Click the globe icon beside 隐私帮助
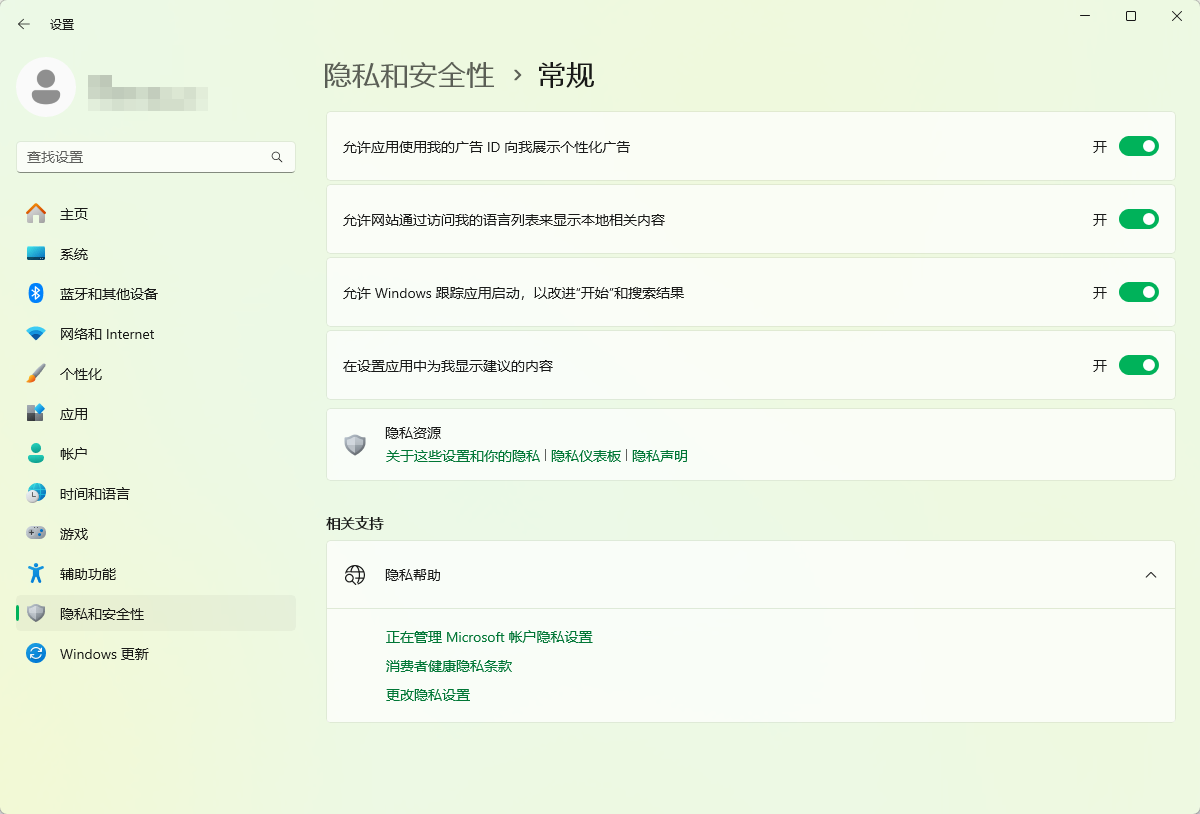The image size is (1200, 814). point(355,575)
